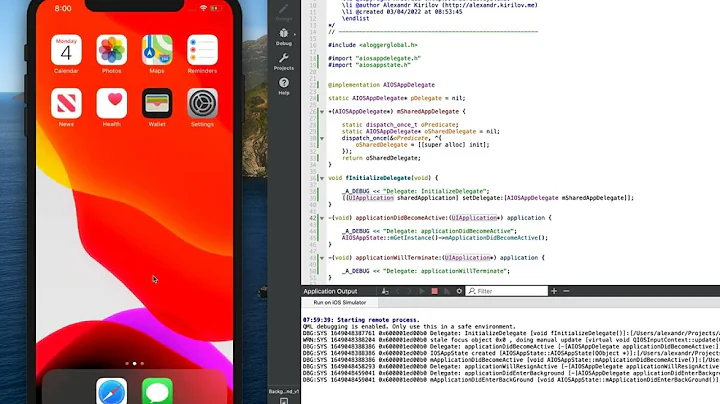The image size is (720, 404).
Task: Decrease output font size with minus
Action: (x=566, y=291)
